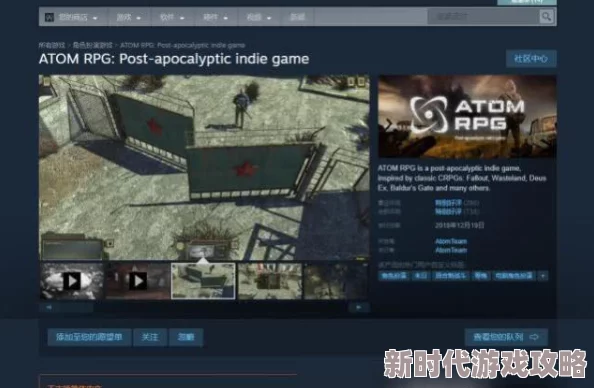Open the 硬件 menu in the nav bar

215,17
